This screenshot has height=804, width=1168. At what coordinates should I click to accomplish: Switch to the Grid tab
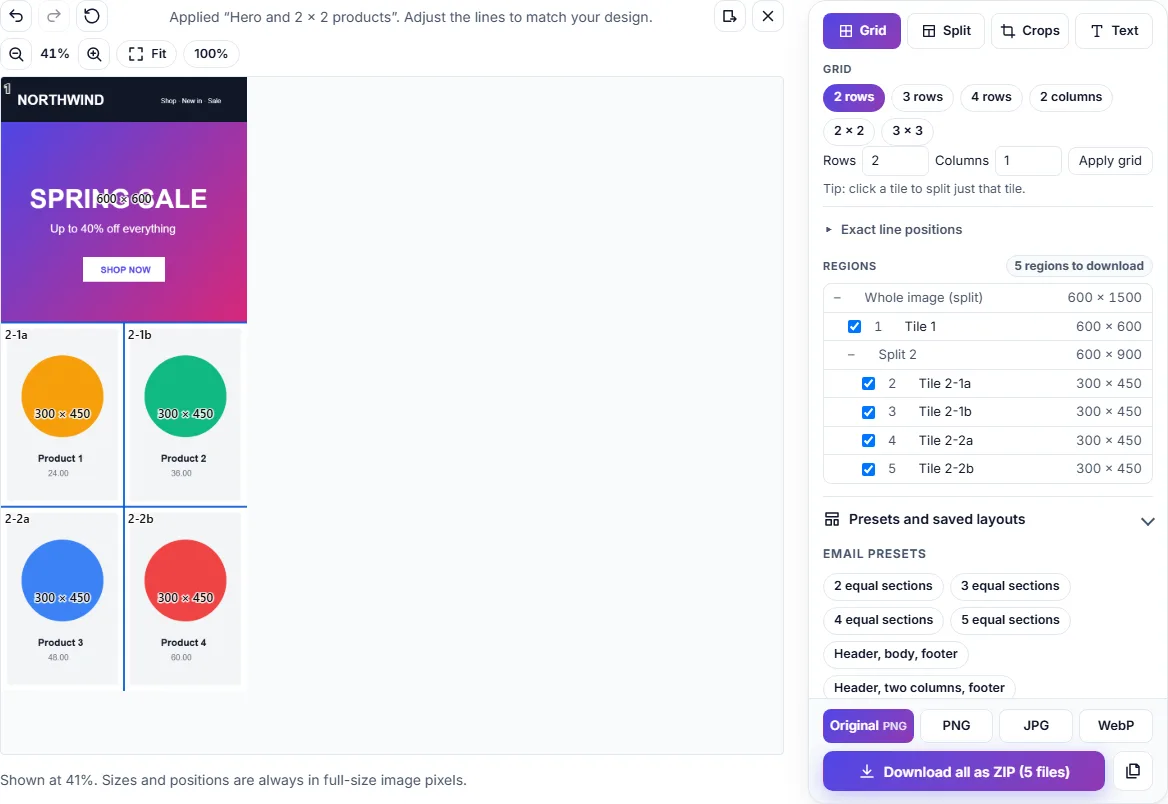click(862, 31)
